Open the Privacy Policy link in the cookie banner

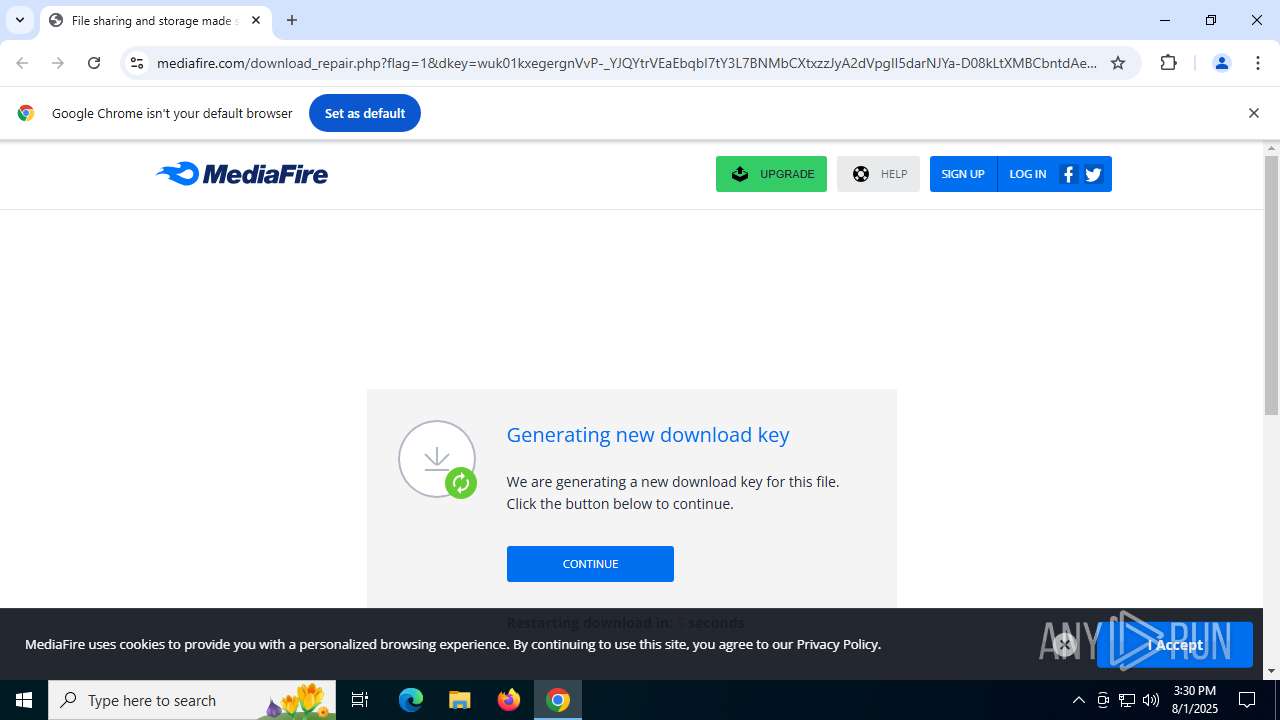[x=837, y=644]
